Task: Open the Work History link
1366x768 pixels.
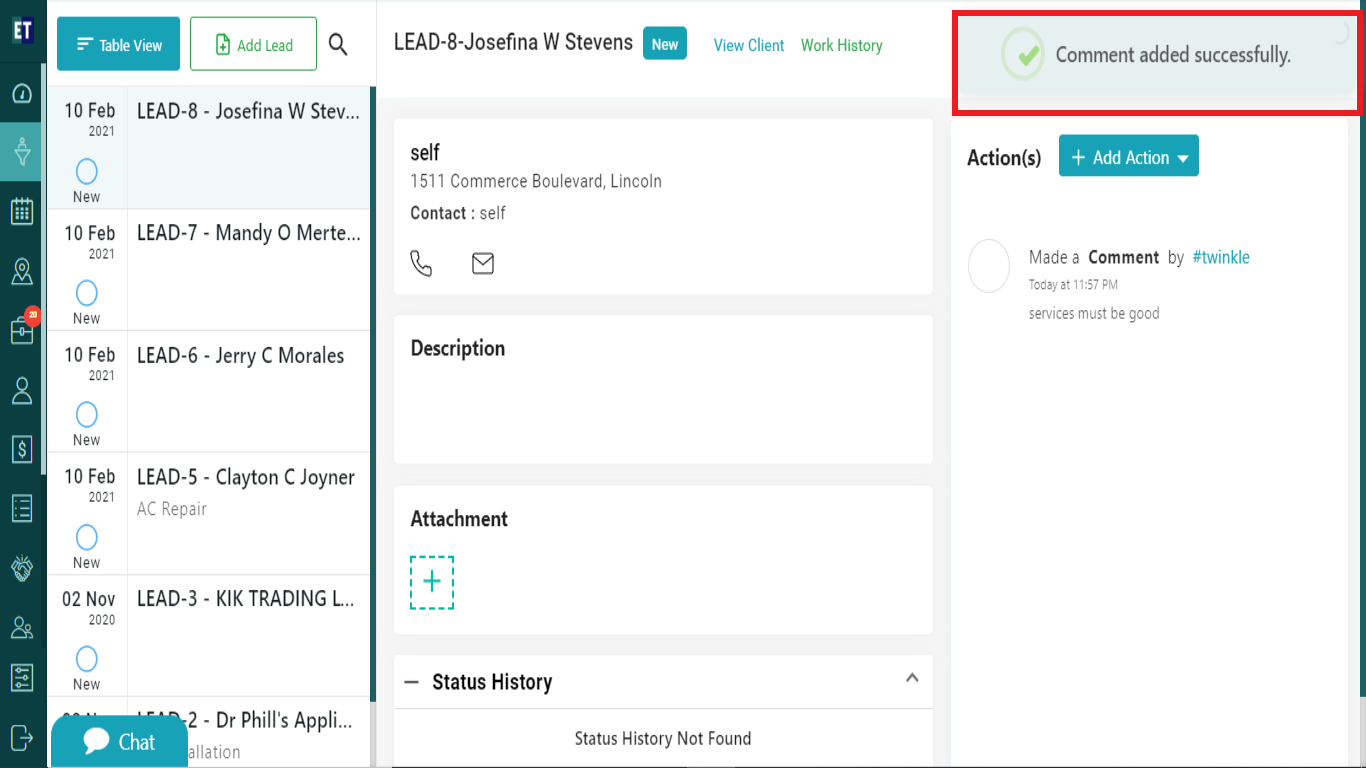Action: [842, 45]
